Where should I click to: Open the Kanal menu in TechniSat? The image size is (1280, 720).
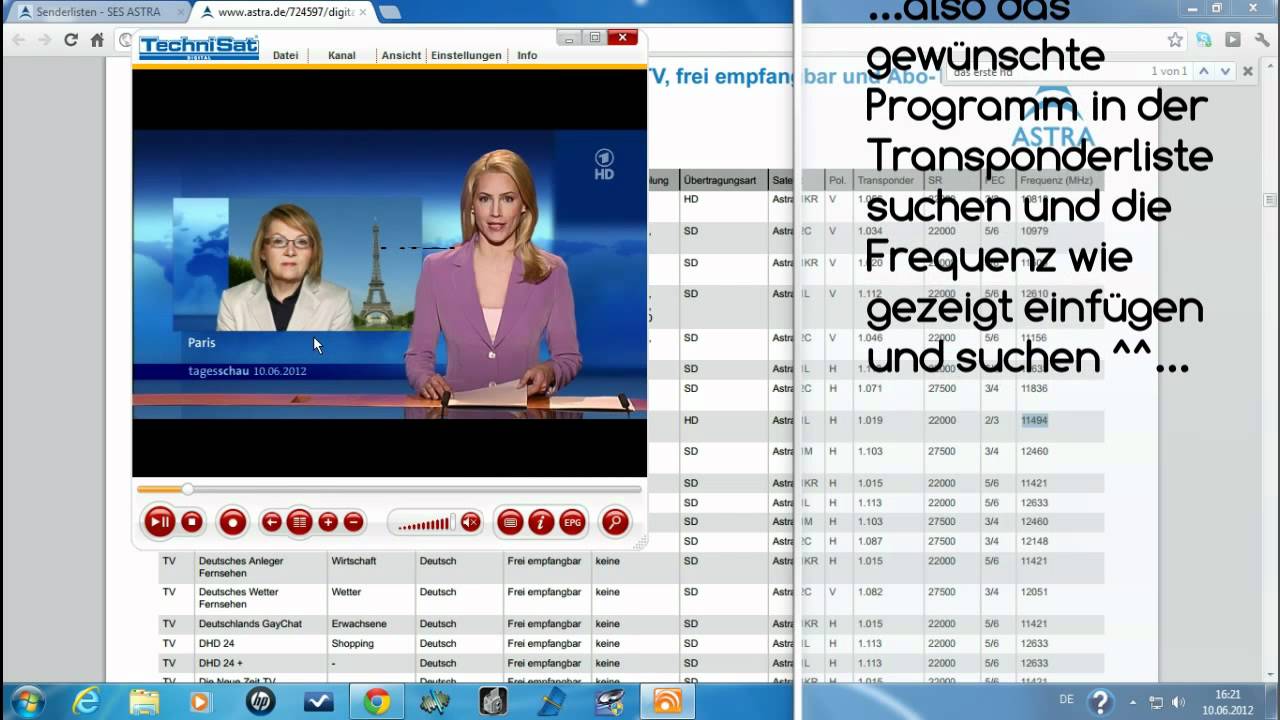pos(342,55)
